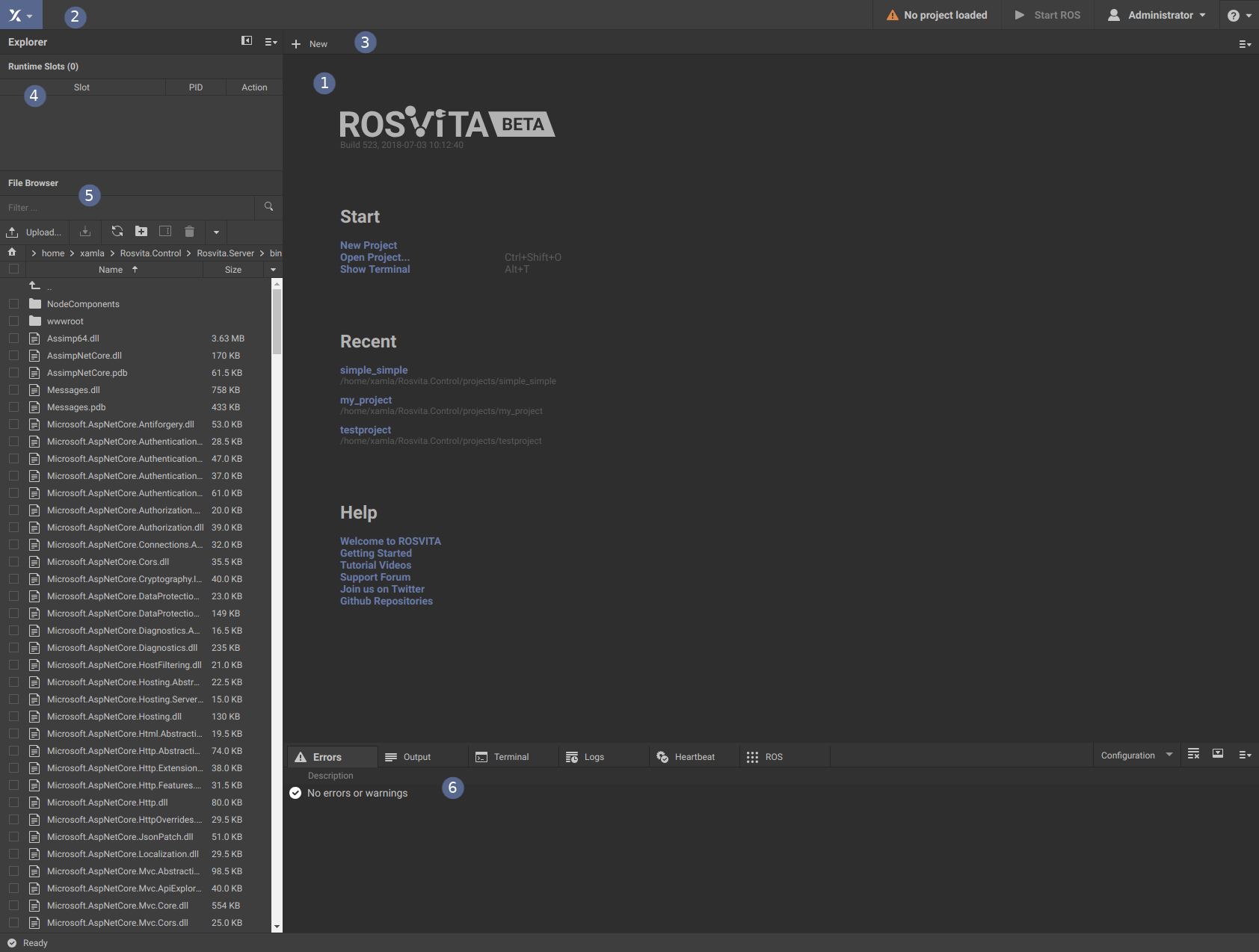
Task: Navigate to Rosvita.Control in breadcrumb
Action: (x=150, y=253)
